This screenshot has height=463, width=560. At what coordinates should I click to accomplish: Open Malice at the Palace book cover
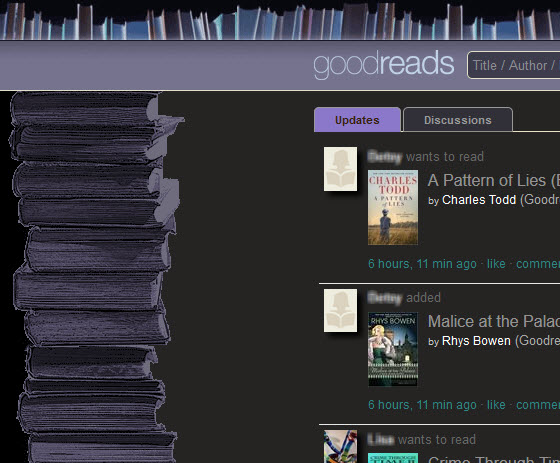click(393, 349)
